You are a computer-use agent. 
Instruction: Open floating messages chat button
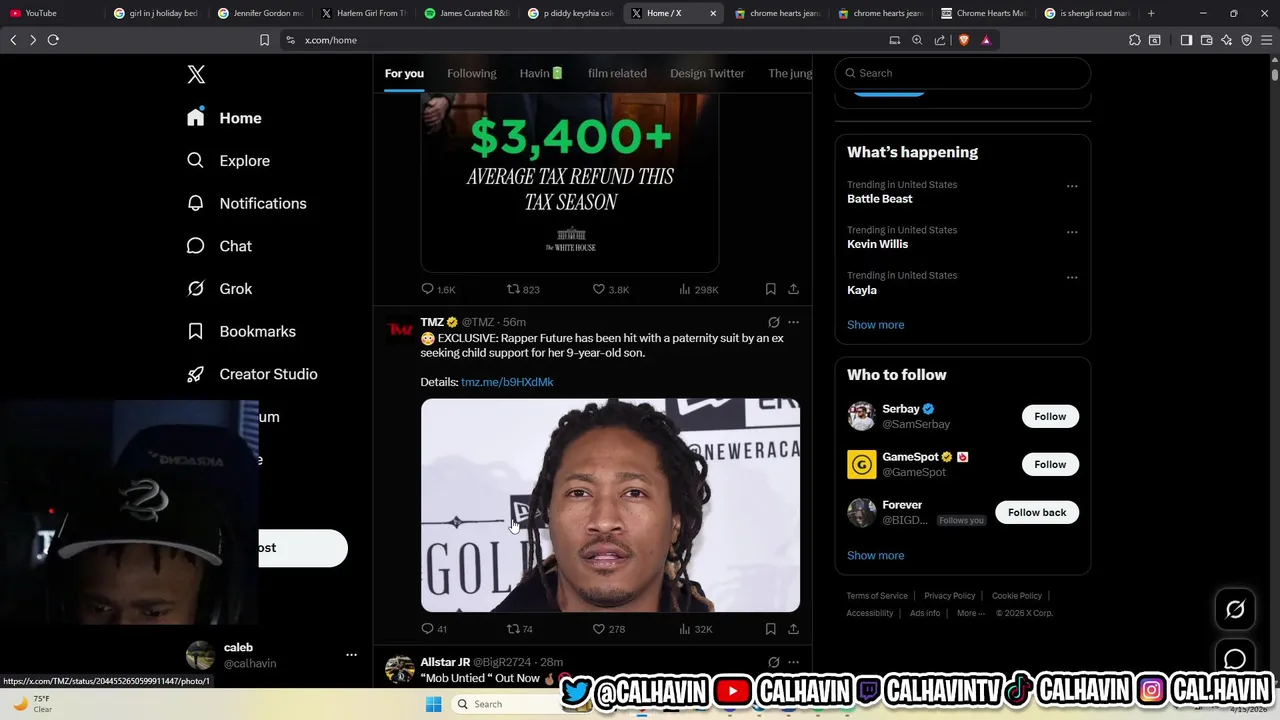[x=1235, y=659]
